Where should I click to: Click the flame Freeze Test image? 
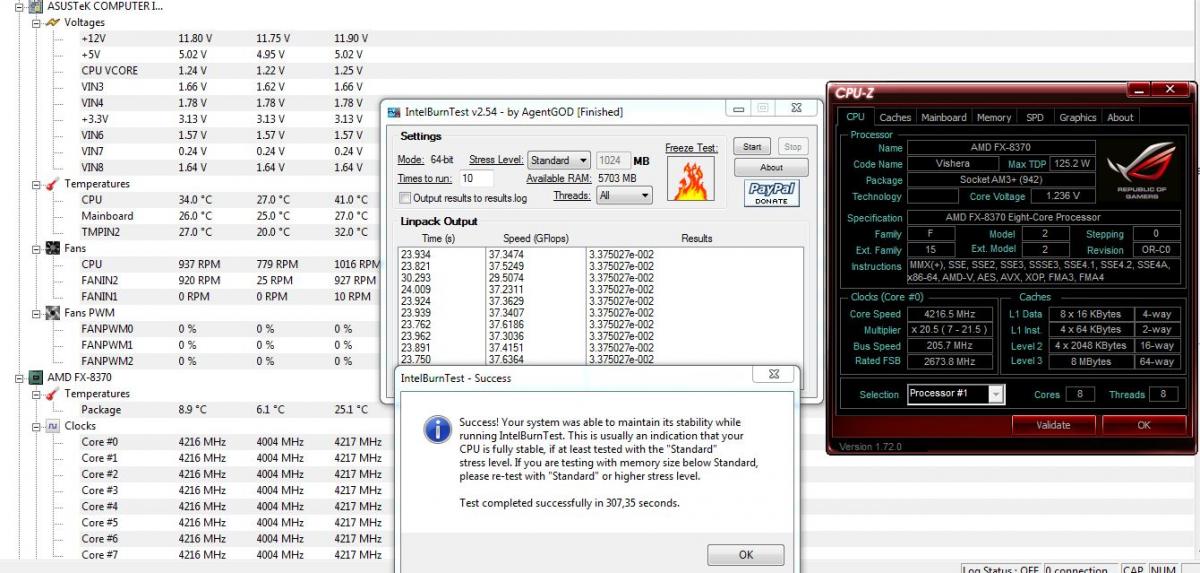[691, 180]
